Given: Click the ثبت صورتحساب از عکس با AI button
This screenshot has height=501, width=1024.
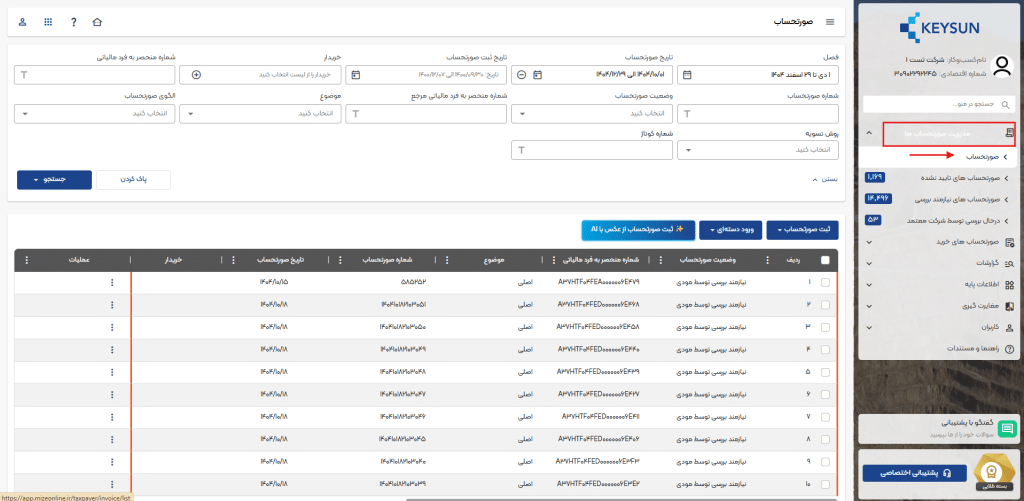Looking at the screenshot, I should (638, 230).
